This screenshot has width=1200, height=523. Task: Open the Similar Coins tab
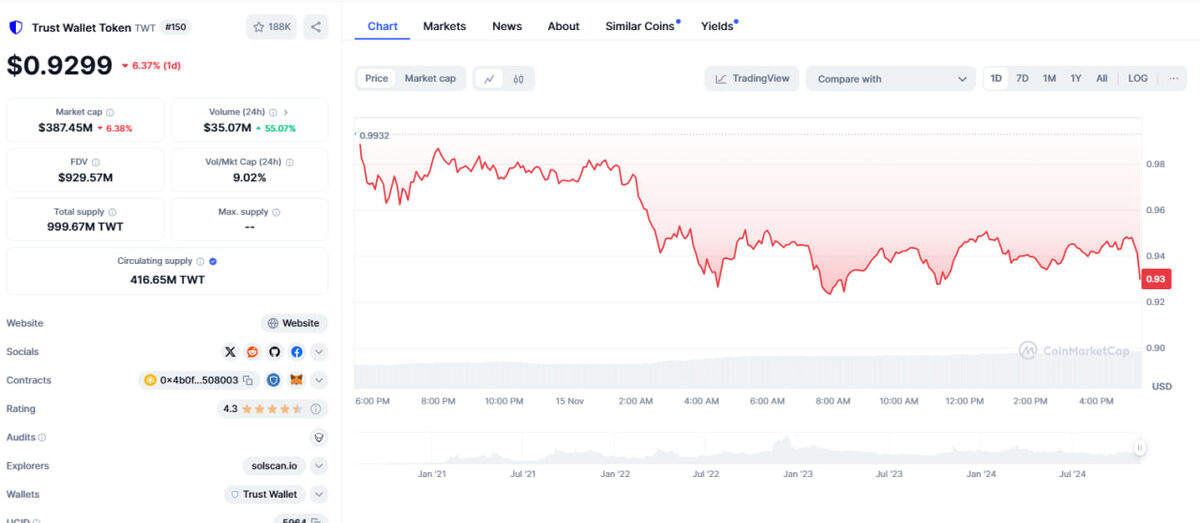pyautogui.click(x=639, y=26)
